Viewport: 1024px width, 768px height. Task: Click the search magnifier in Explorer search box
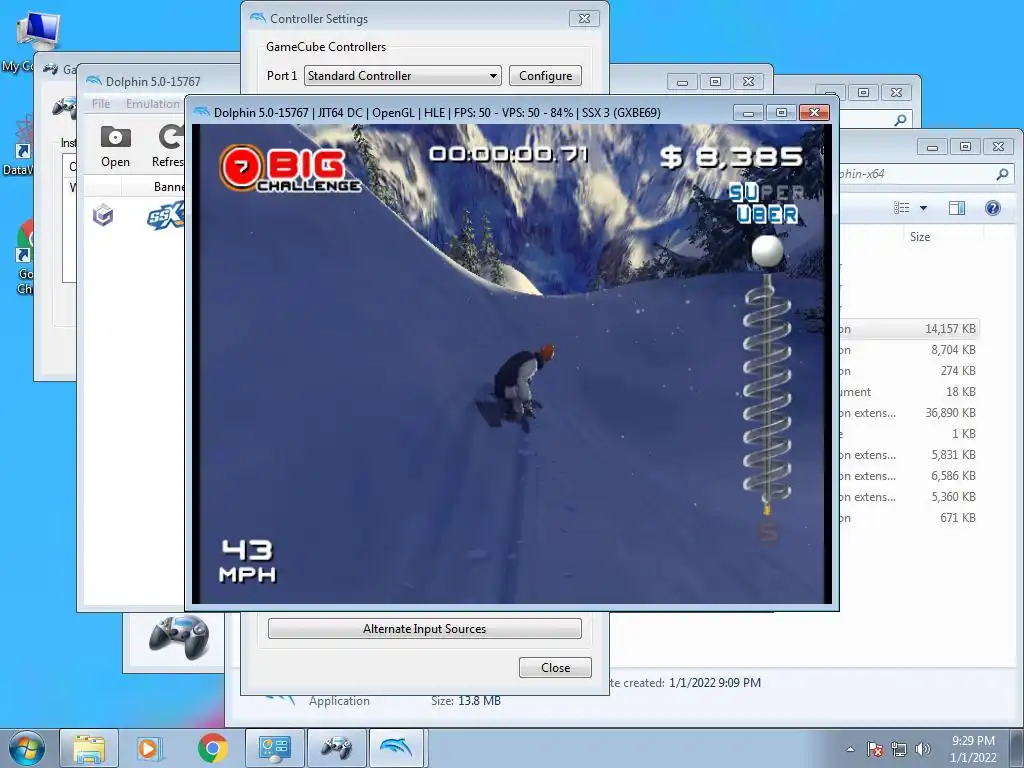1002,174
